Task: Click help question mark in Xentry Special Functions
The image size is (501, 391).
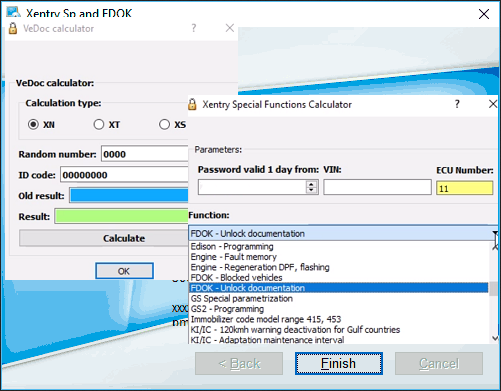Action: [x=457, y=104]
